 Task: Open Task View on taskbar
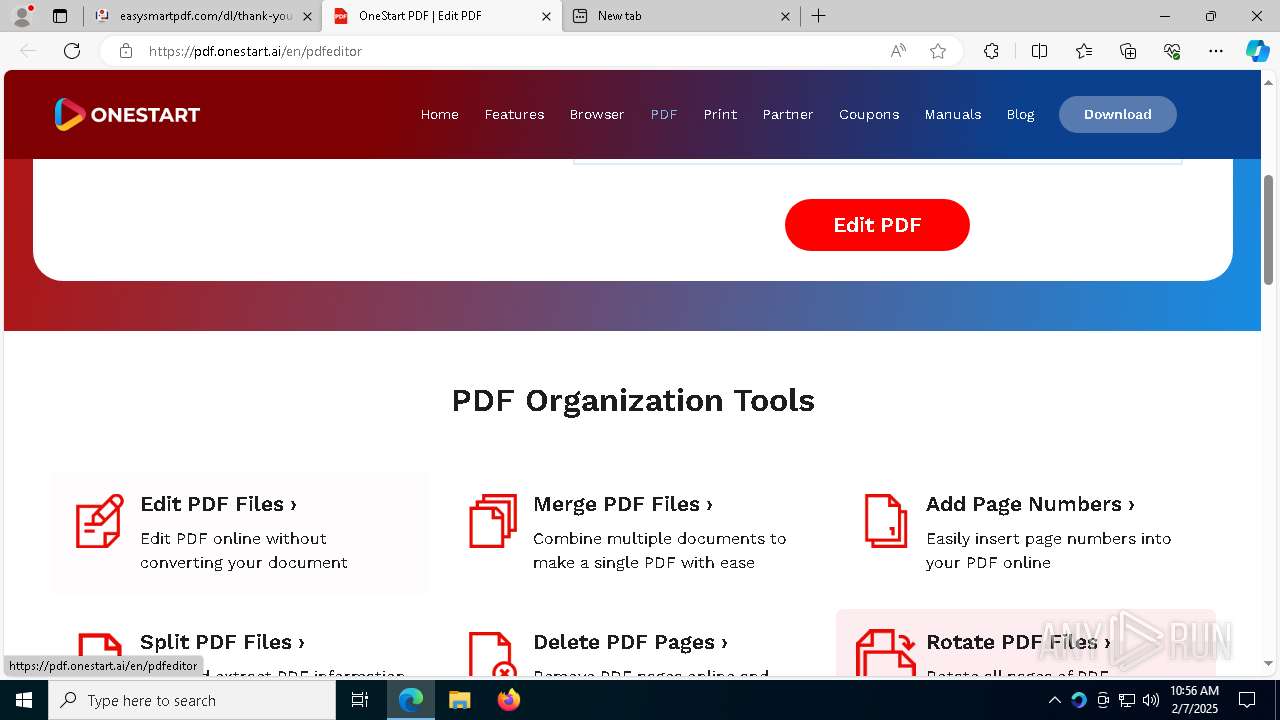click(x=360, y=700)
